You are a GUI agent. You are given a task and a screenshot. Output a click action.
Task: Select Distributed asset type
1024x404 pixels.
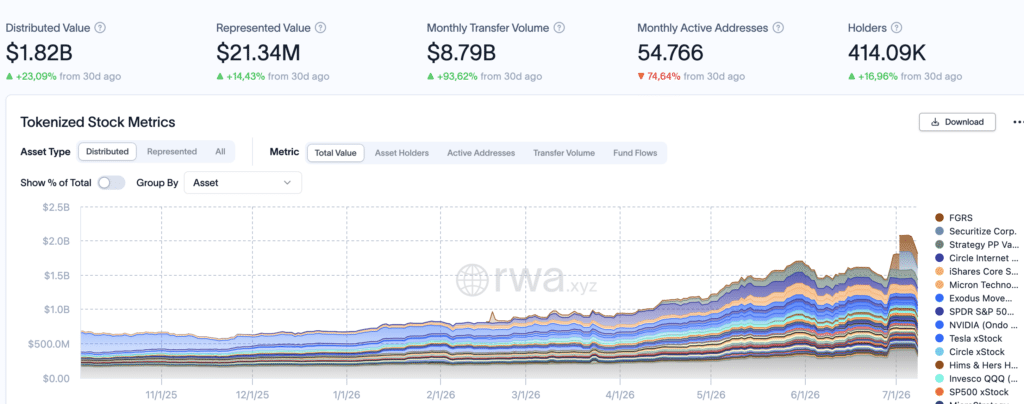tap(108, 151)
